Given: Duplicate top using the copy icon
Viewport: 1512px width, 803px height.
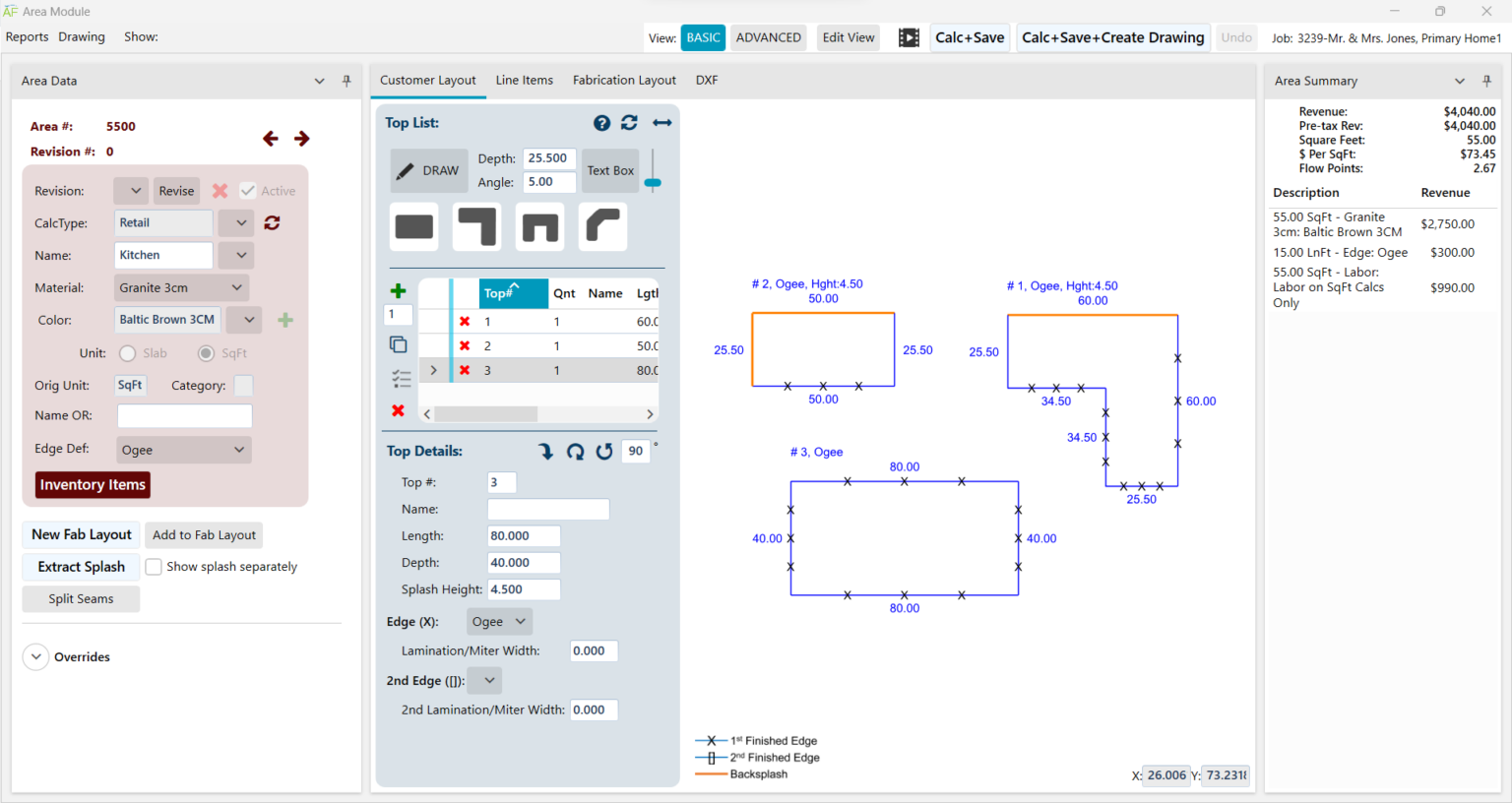Looking at the screenshot, I should point(398,344).
